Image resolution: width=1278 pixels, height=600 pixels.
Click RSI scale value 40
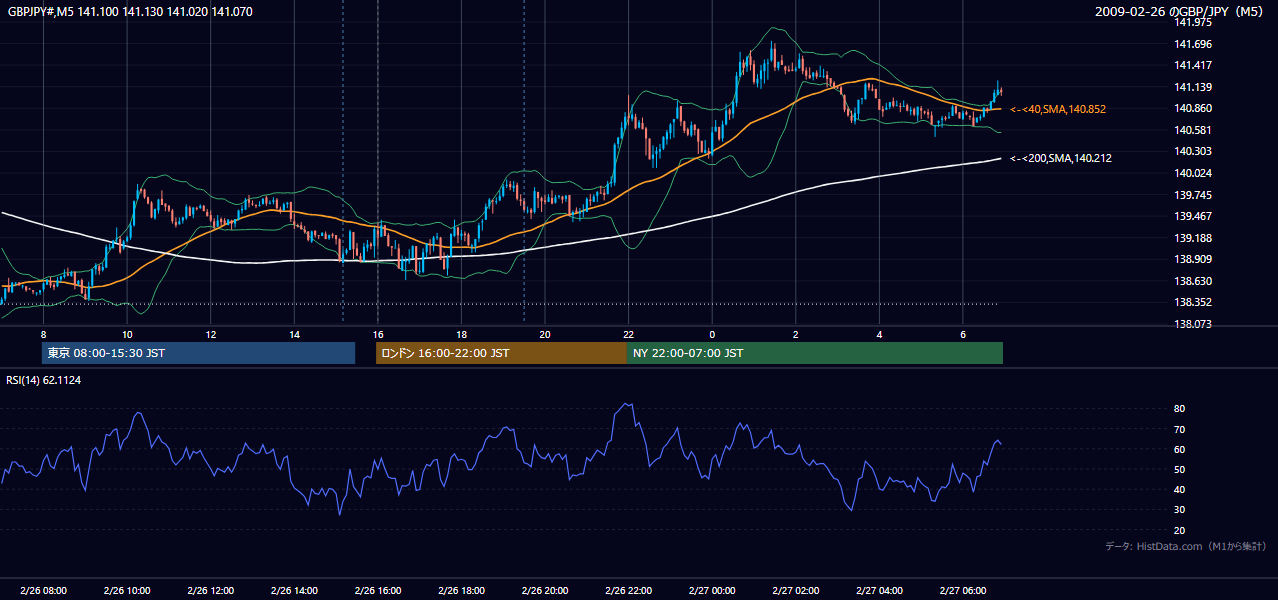1180,490
